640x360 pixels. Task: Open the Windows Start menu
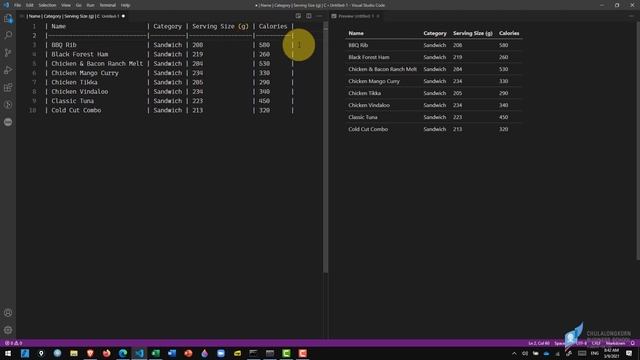pos(8,353)
